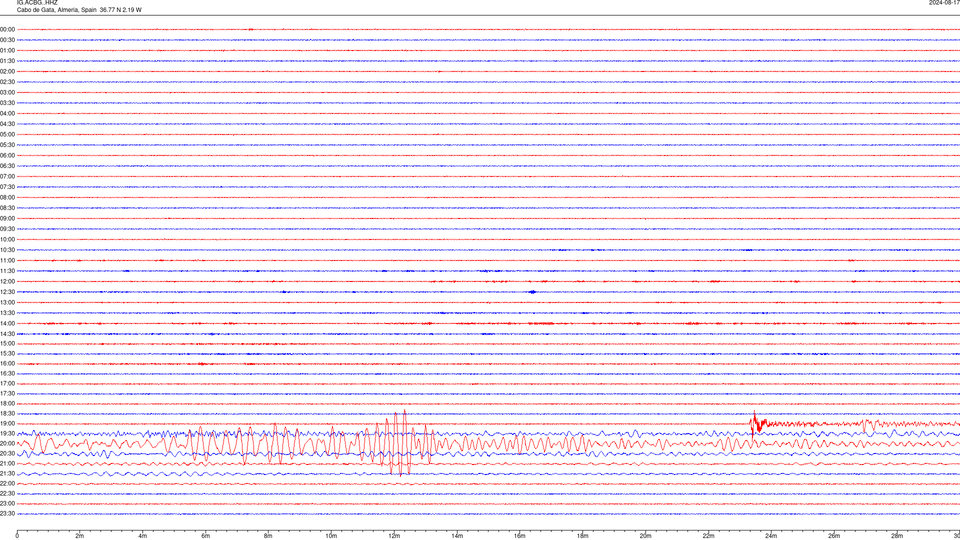The image size is (960, 540).
Task: Select the 28m axis tick label
Action: click(897, 536)
